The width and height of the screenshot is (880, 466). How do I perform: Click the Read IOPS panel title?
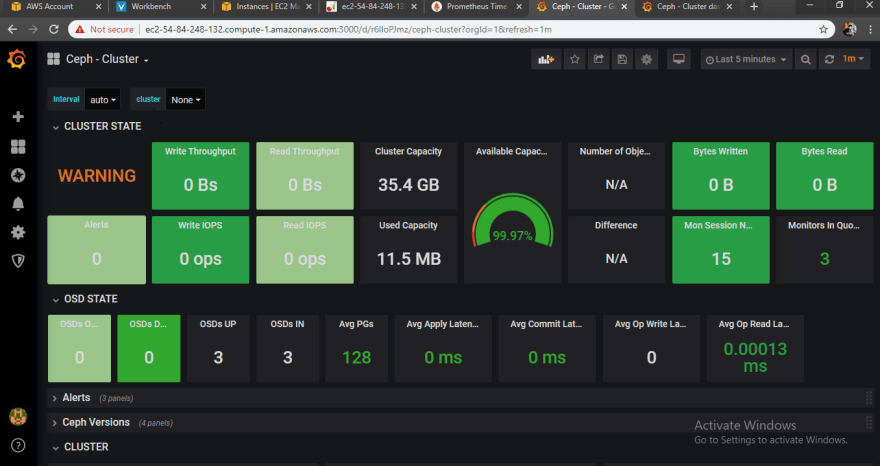point(305,225)
